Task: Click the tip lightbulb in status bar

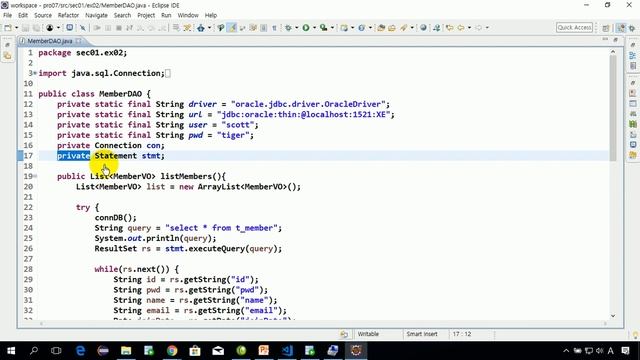Action: [x=635, y=335]
